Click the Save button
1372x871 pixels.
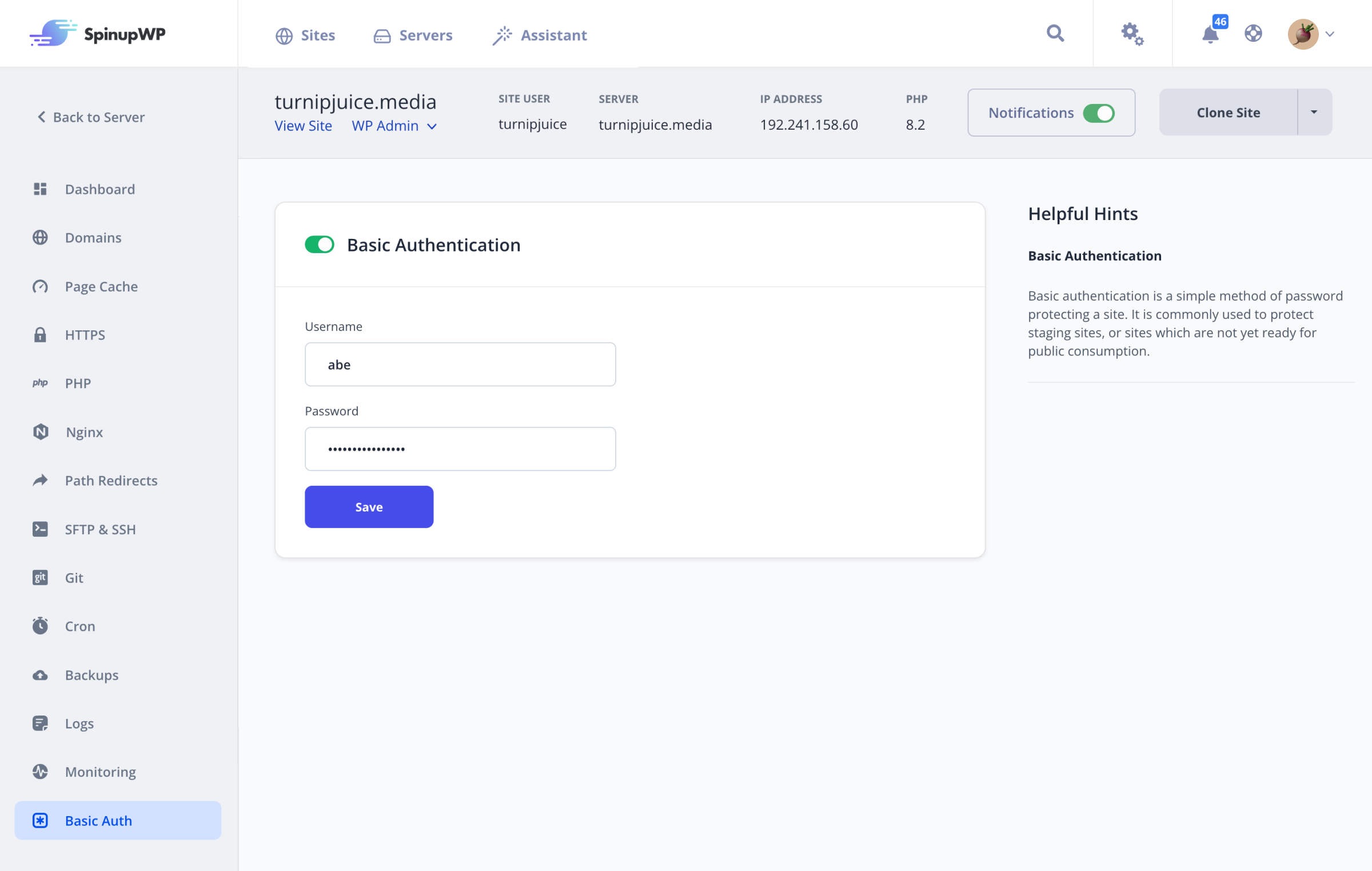369,506
